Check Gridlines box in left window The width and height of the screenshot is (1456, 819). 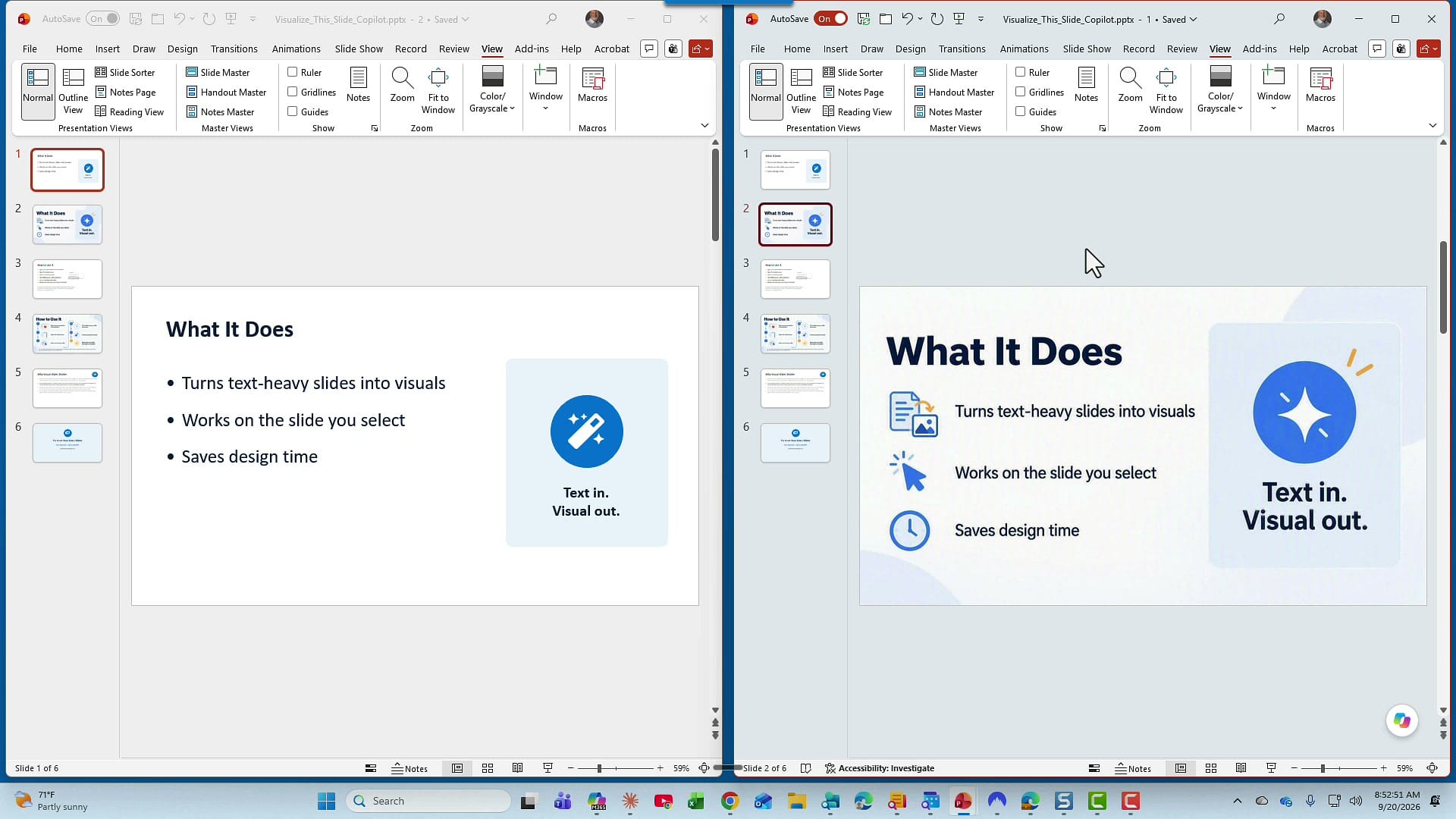tap(292, 92)
